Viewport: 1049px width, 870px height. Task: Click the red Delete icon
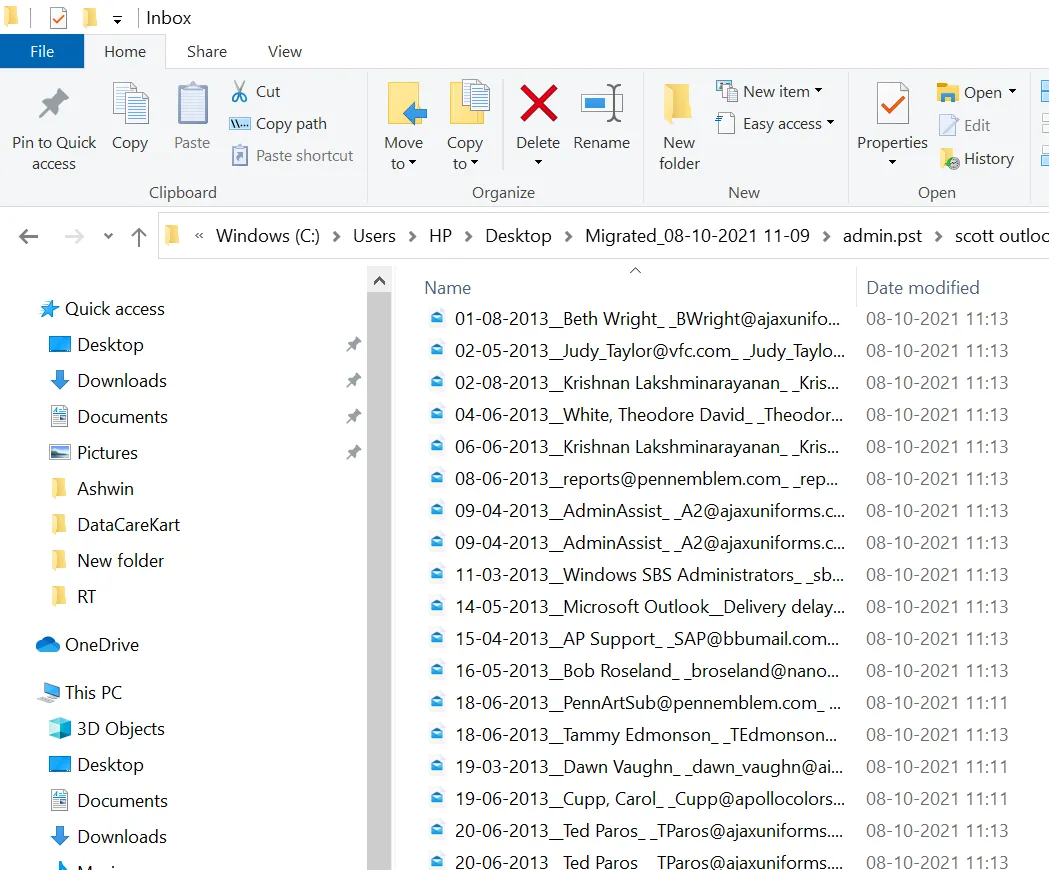pos(538,104)
